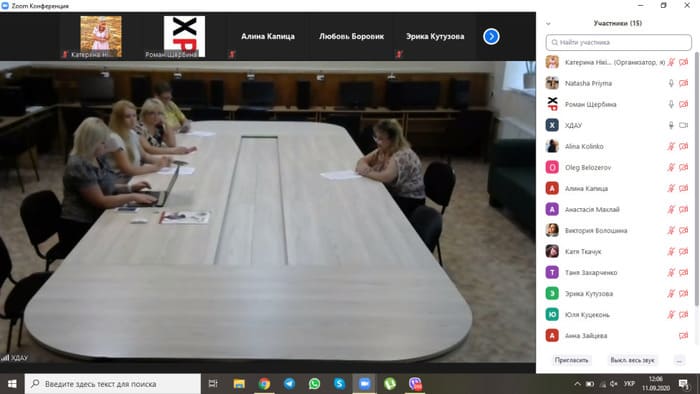Click the crossed-out camera icon for Oleg Belozerov
The width and height of the screenshot is (700, 394).
(683, 167)
